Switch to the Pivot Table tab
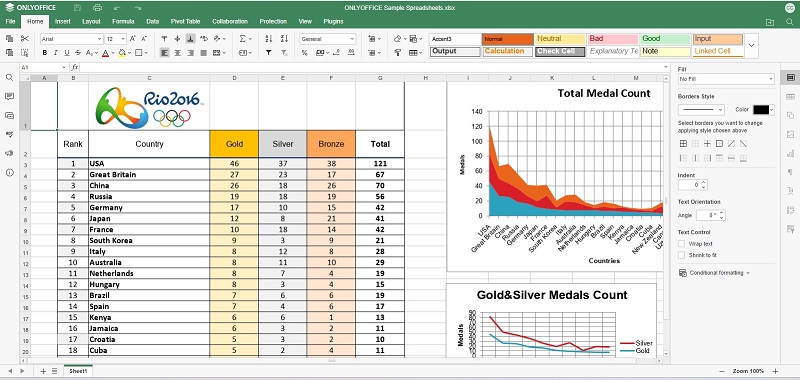 (185, 21)
